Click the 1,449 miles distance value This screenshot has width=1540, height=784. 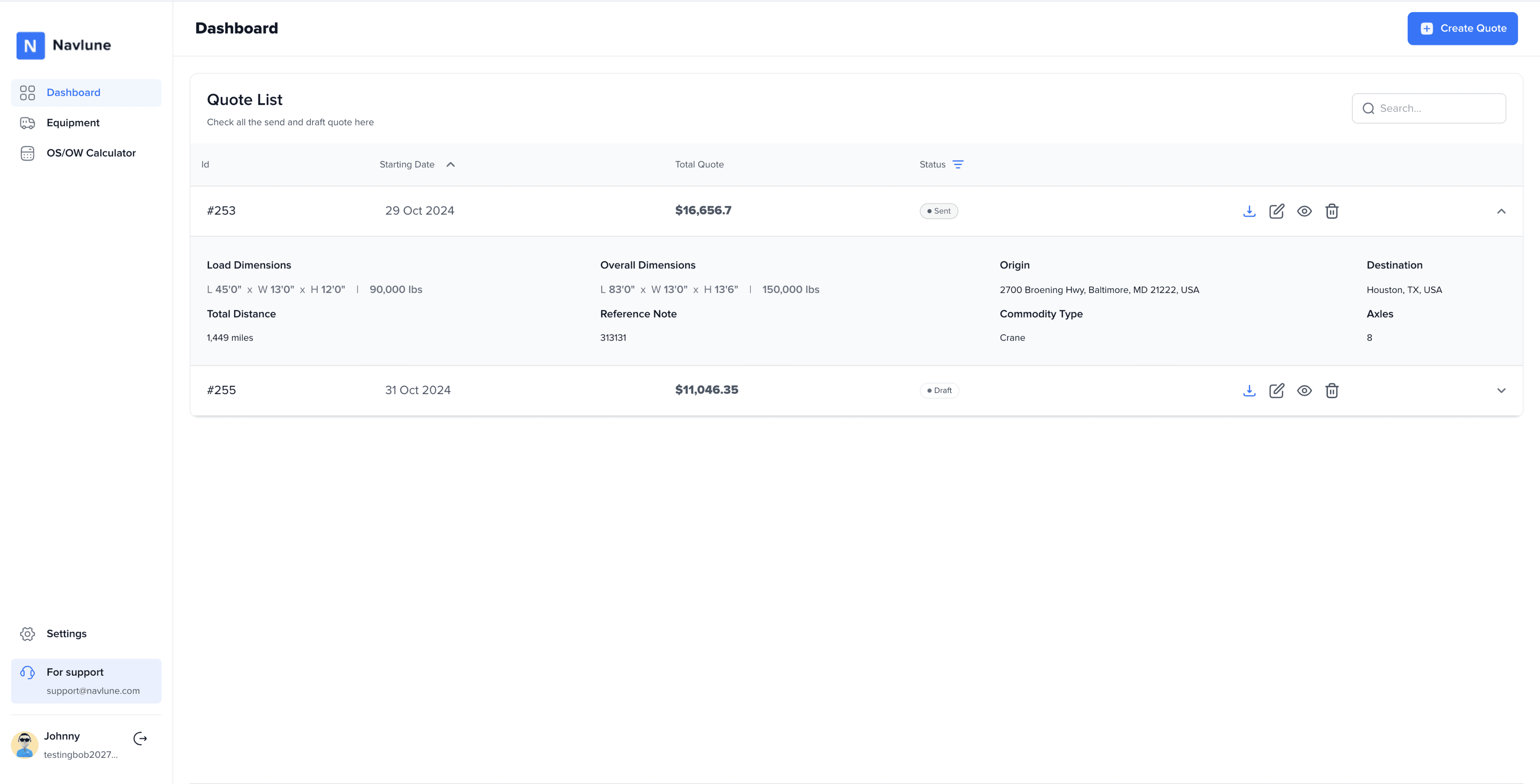point(230,338)
